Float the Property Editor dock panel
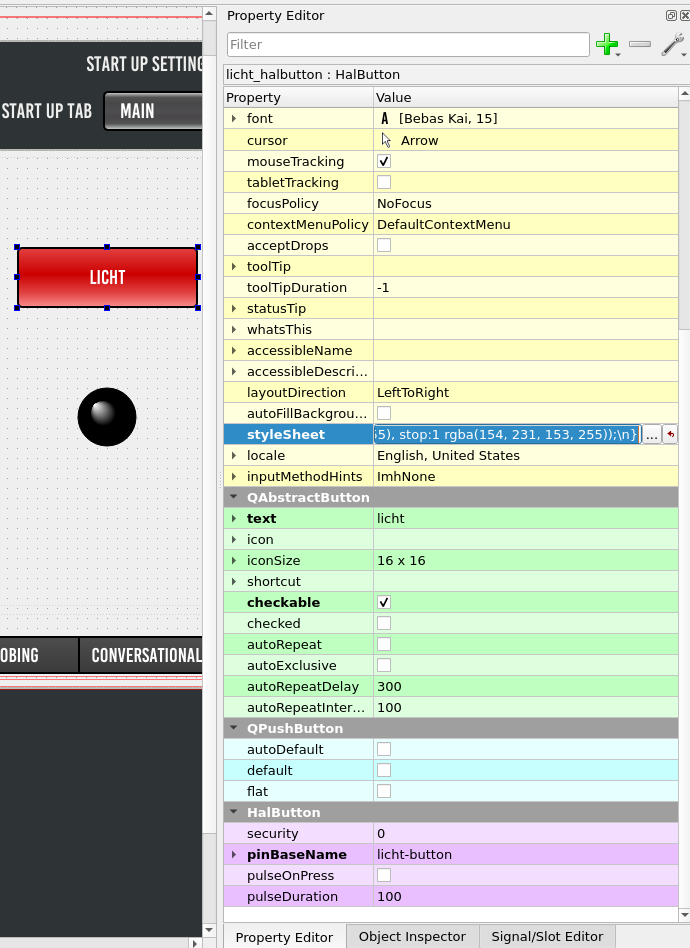The image size is (690, 948). click(x=671, y=15)
